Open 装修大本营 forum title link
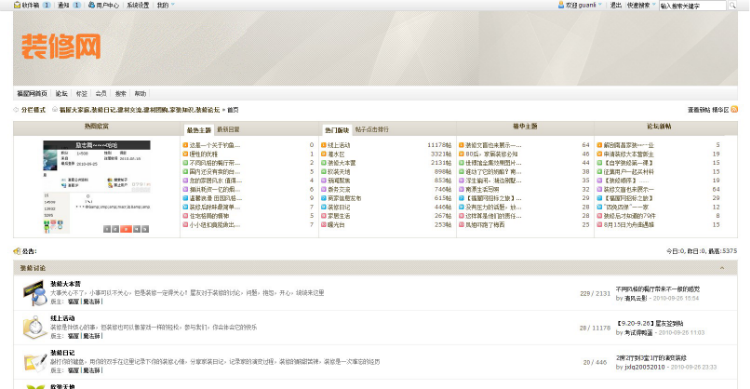Viewport: 750px width, 389px height. [x=66, y=284]
